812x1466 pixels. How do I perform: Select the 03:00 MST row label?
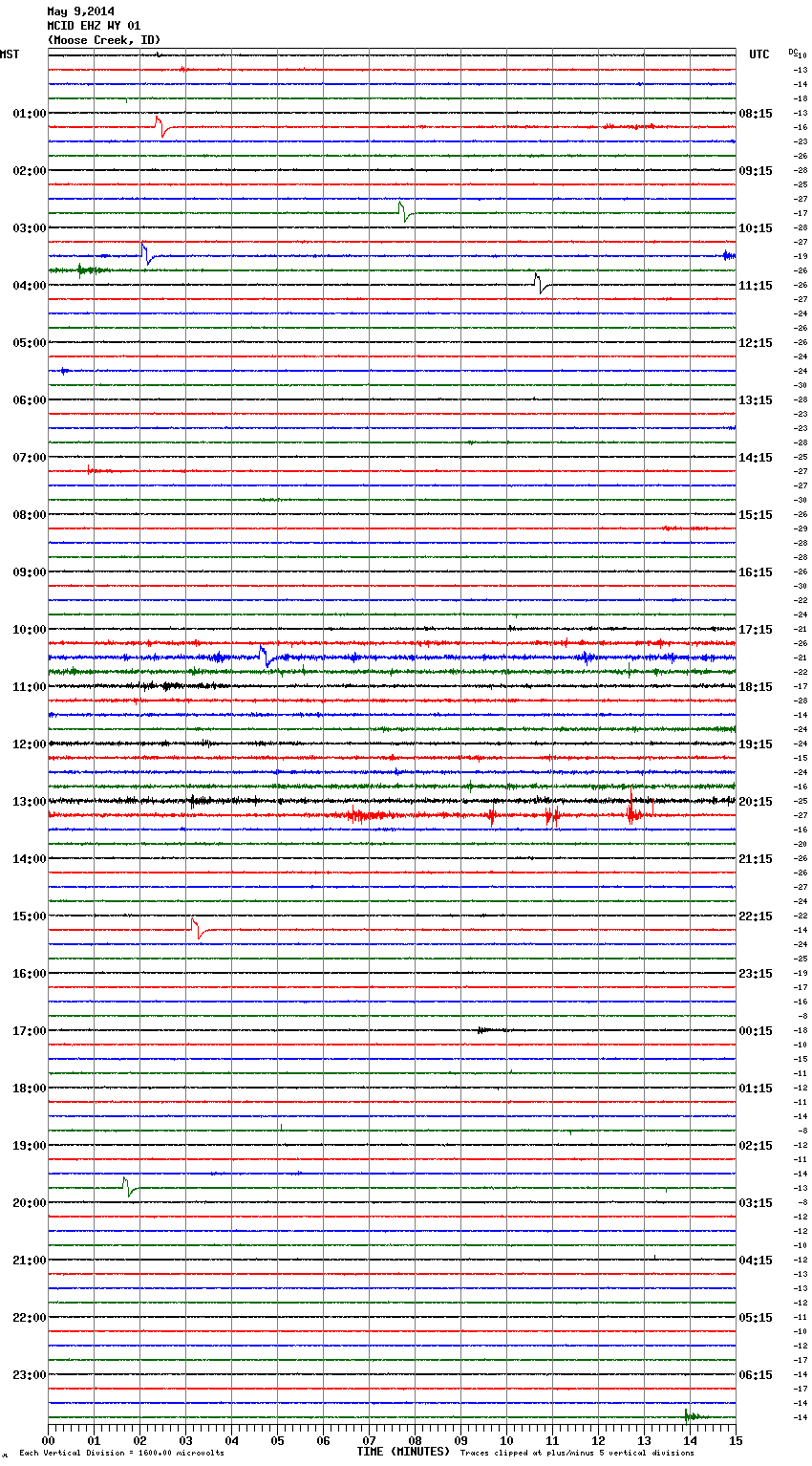pyautogui.click(x=30, y=227)
